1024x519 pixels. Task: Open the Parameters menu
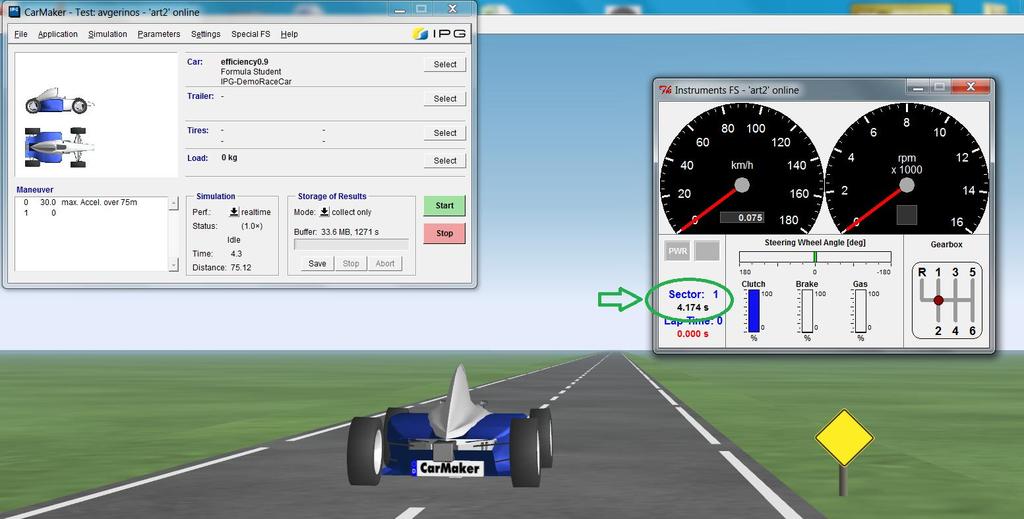tap(159, 34)
